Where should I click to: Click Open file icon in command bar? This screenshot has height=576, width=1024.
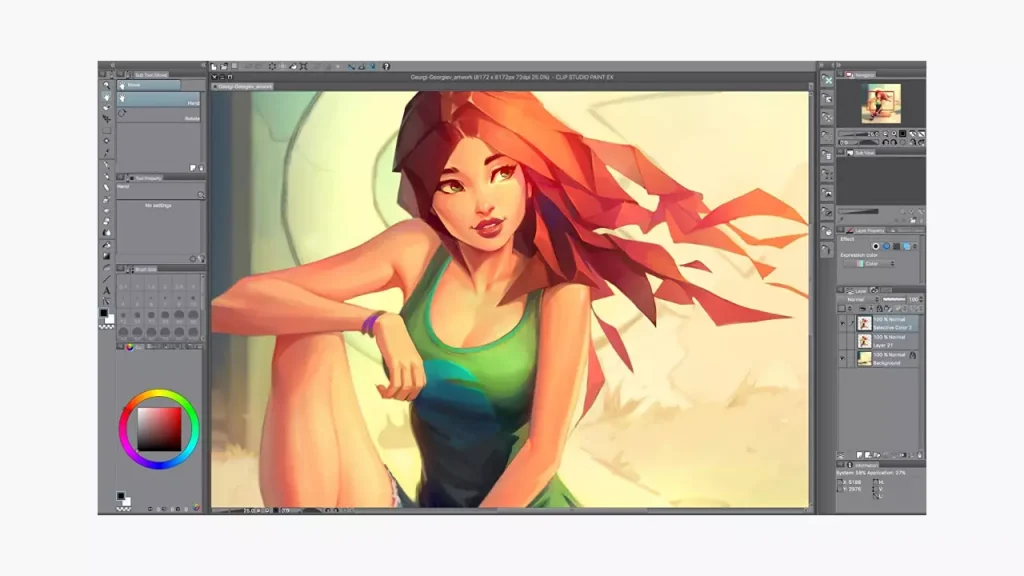click(224, 67)
